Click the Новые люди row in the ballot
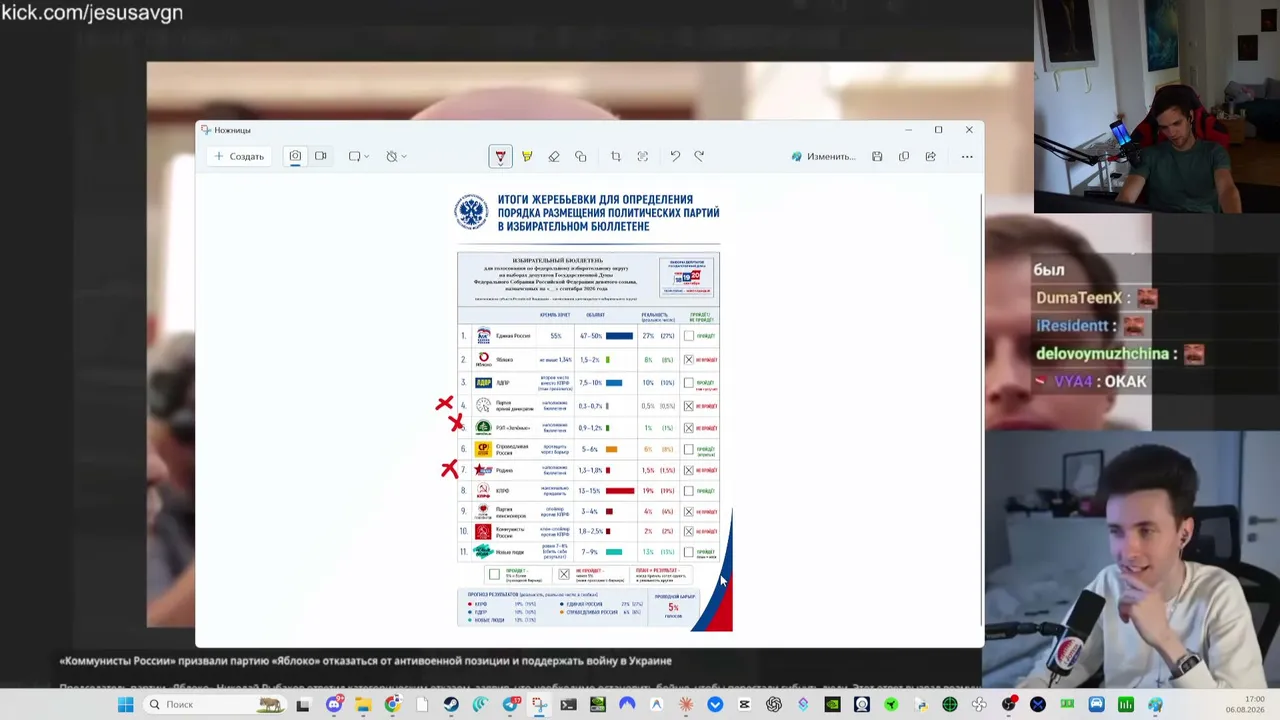 click(589, 552)
